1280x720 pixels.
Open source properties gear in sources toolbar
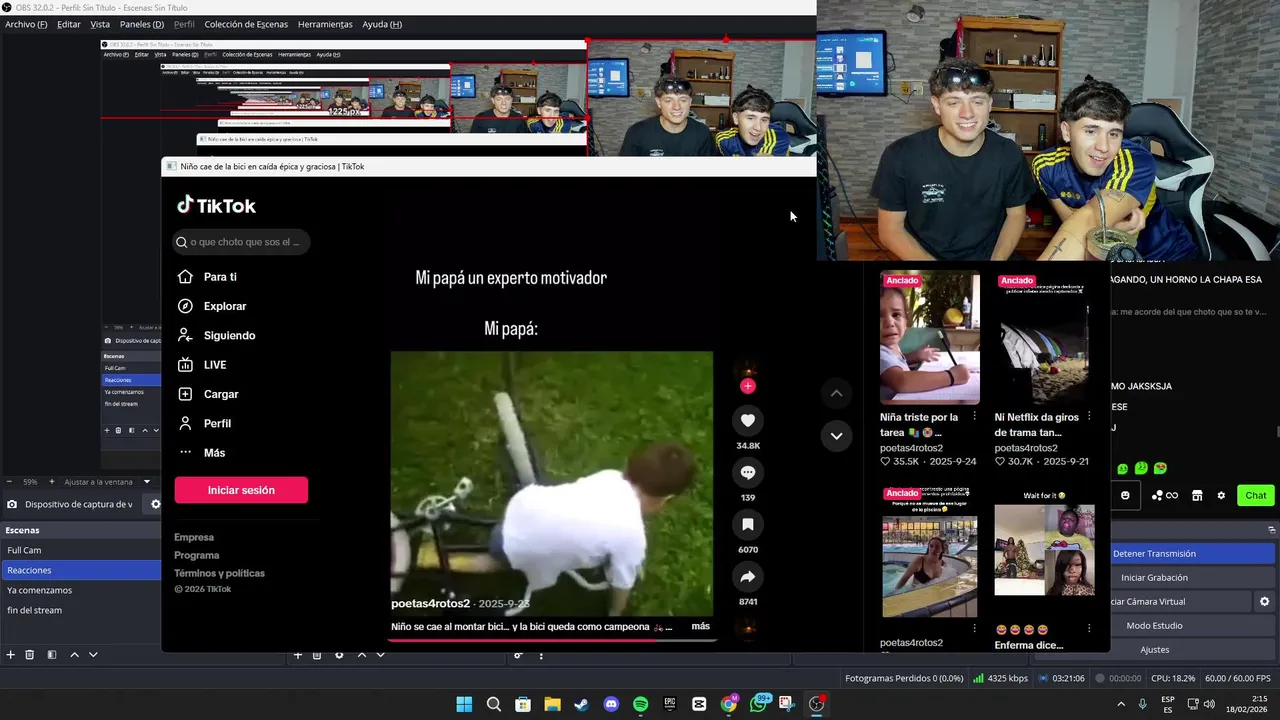coord(339,655)
